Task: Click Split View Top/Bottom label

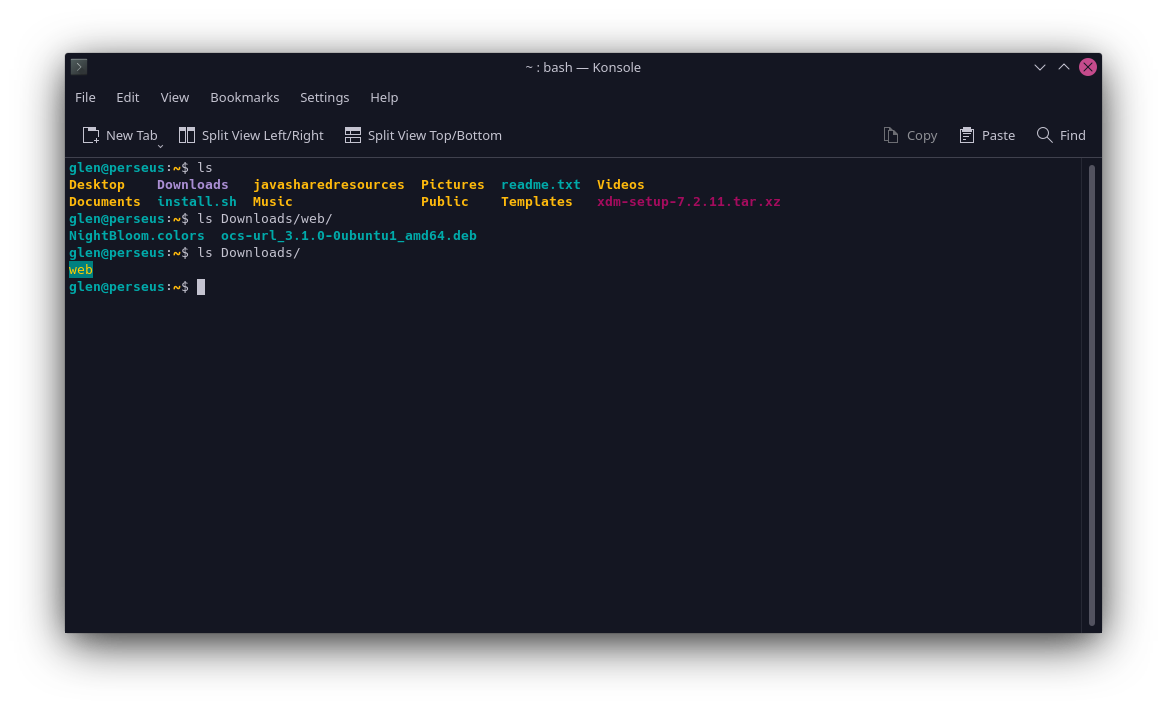Action: pyautogui.click(x=435, y=135)
